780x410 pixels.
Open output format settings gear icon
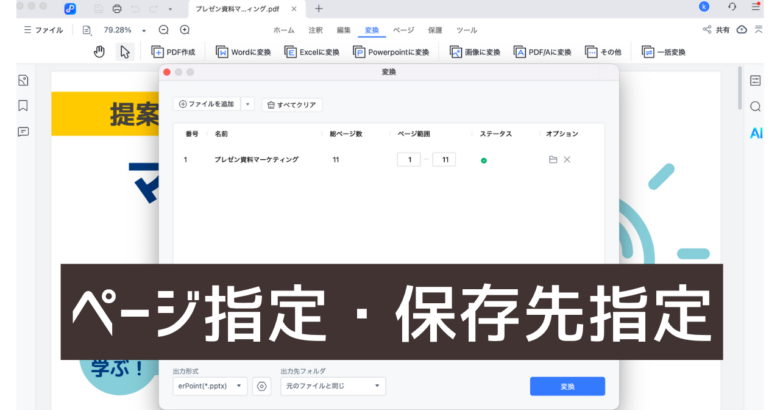pos(262,386)
